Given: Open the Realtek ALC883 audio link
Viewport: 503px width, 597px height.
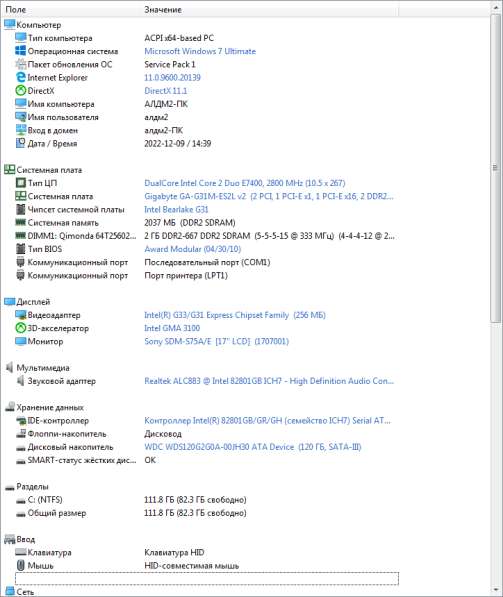Looking at the screenshot, I should pyautogui.click(x=269, y=381).
